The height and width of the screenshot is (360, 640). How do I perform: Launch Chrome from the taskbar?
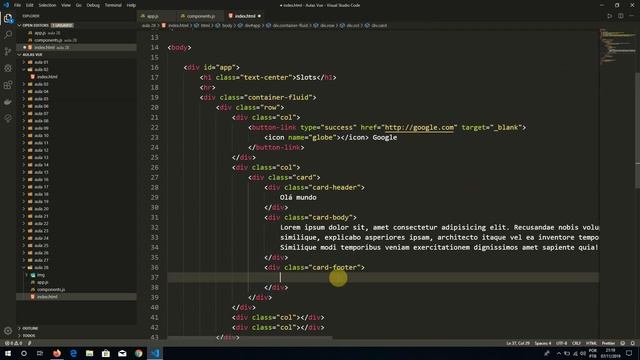click(139, 353)
